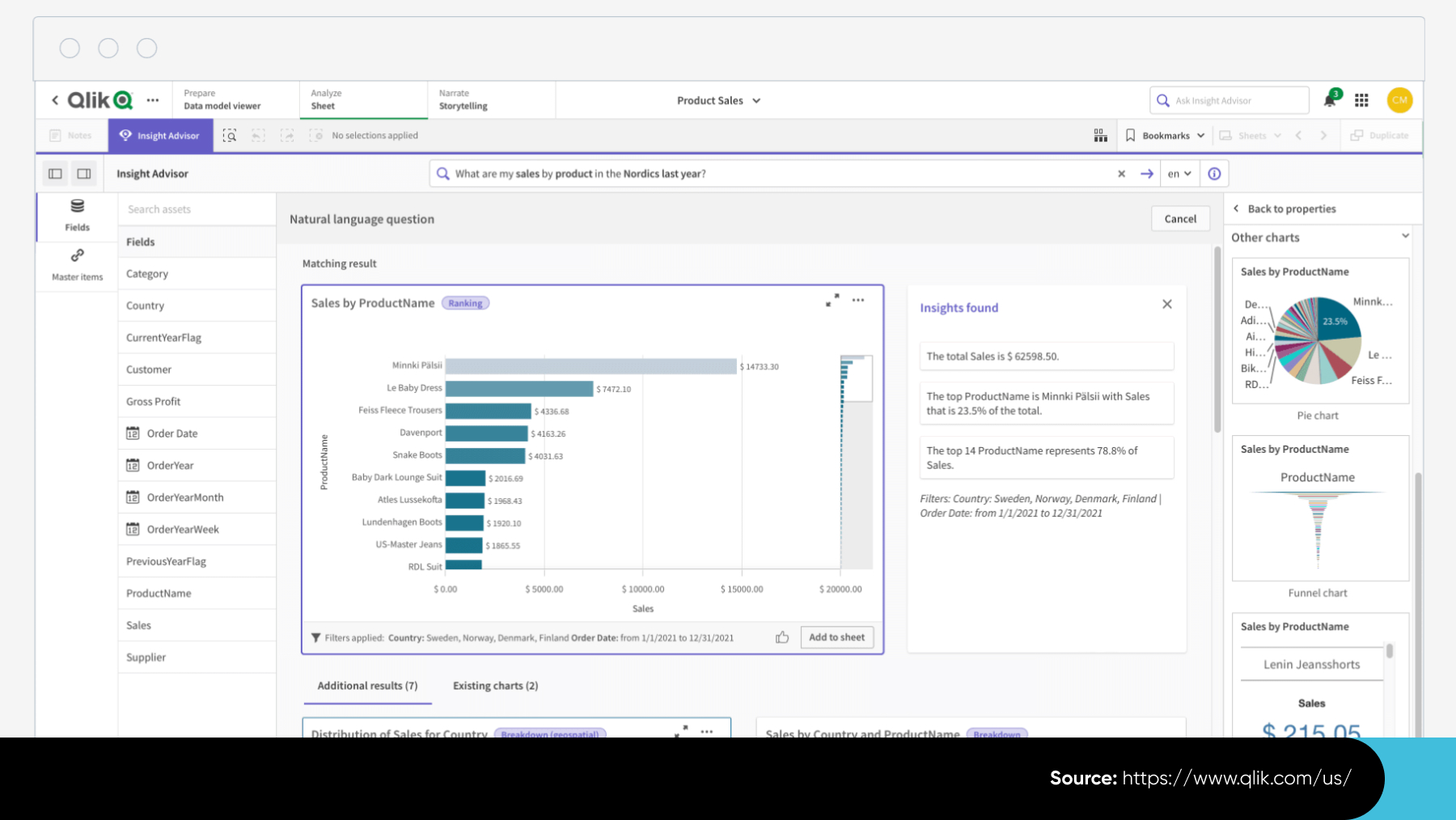Cancel the natural language question
This screenshot has height=820, width=1456.
pos(1180,218)
